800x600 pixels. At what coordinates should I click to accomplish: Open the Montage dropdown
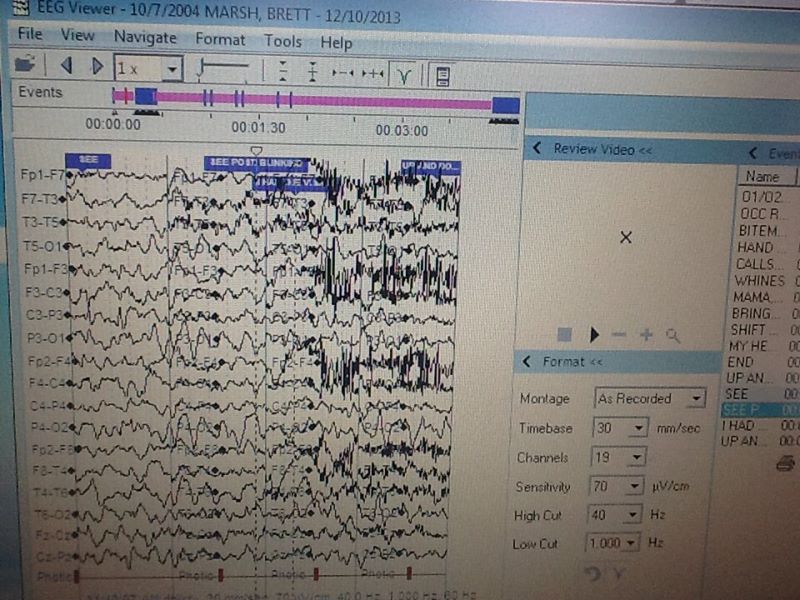(695, 399)
